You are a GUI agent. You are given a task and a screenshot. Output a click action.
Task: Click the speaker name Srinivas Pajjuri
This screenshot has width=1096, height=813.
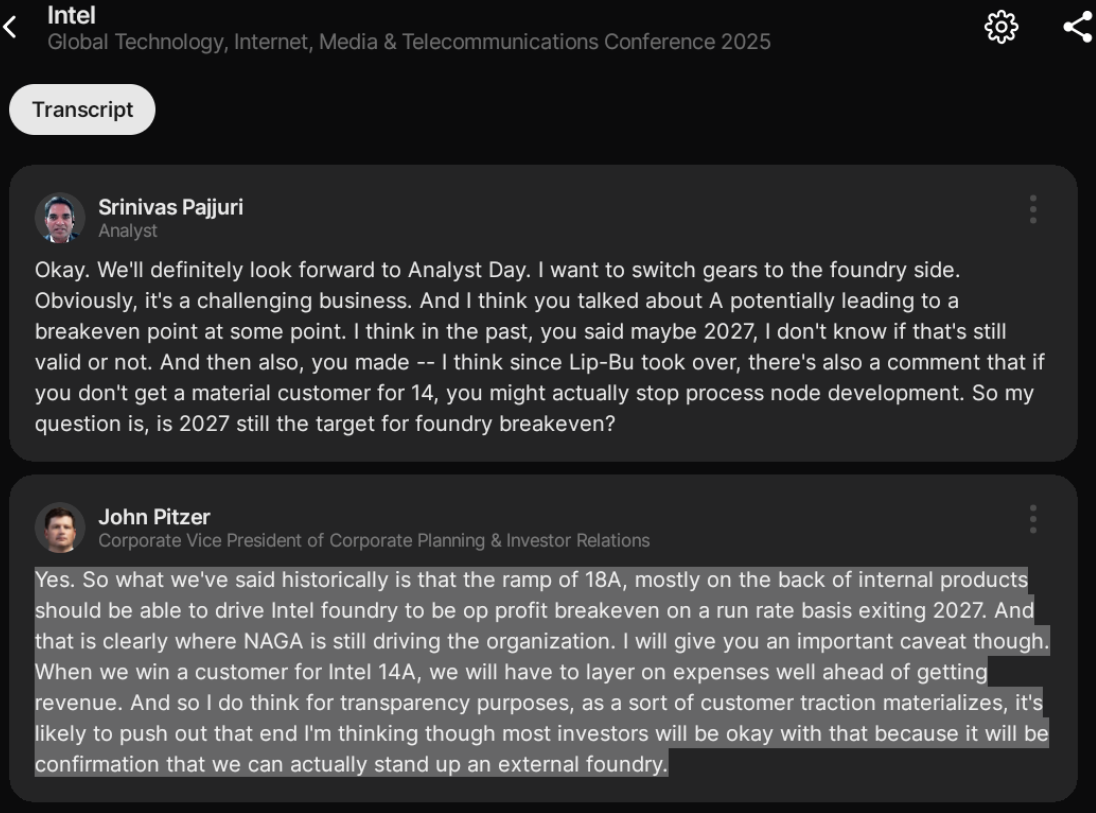point(170,207)
